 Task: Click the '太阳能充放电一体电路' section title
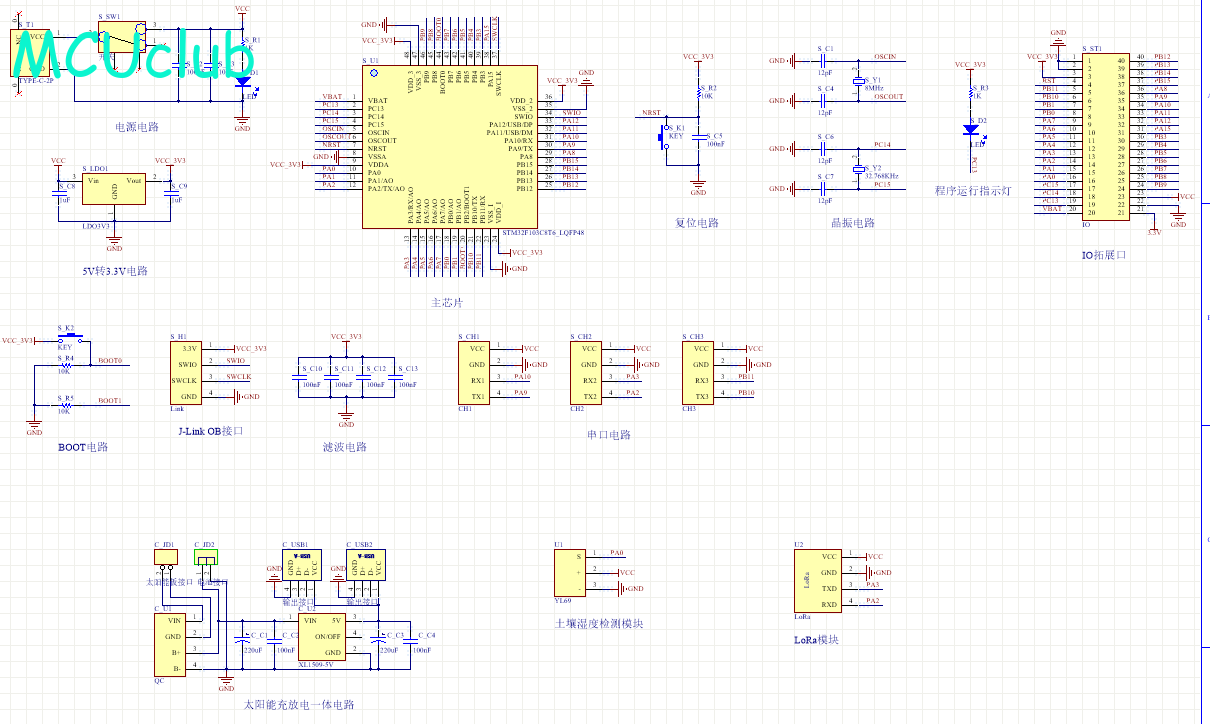(x=299, y=704)
